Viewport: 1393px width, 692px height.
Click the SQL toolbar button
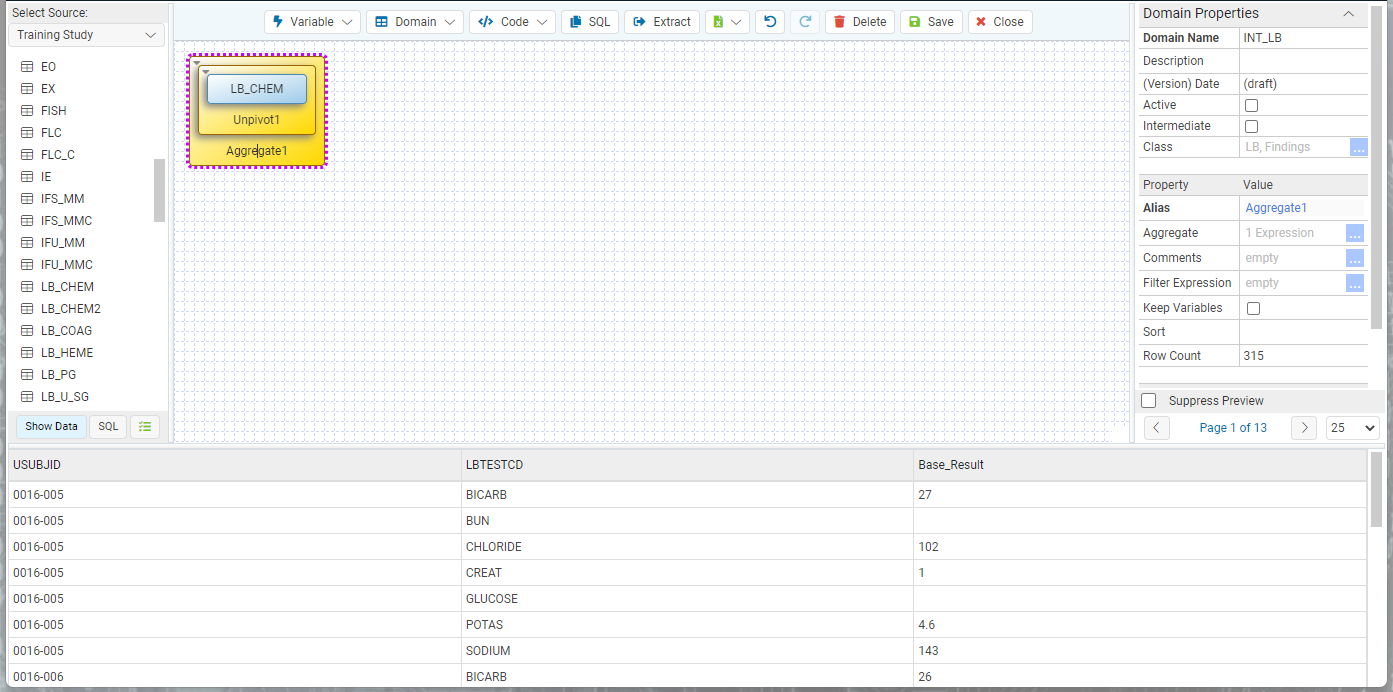click(x=590, y=22)
